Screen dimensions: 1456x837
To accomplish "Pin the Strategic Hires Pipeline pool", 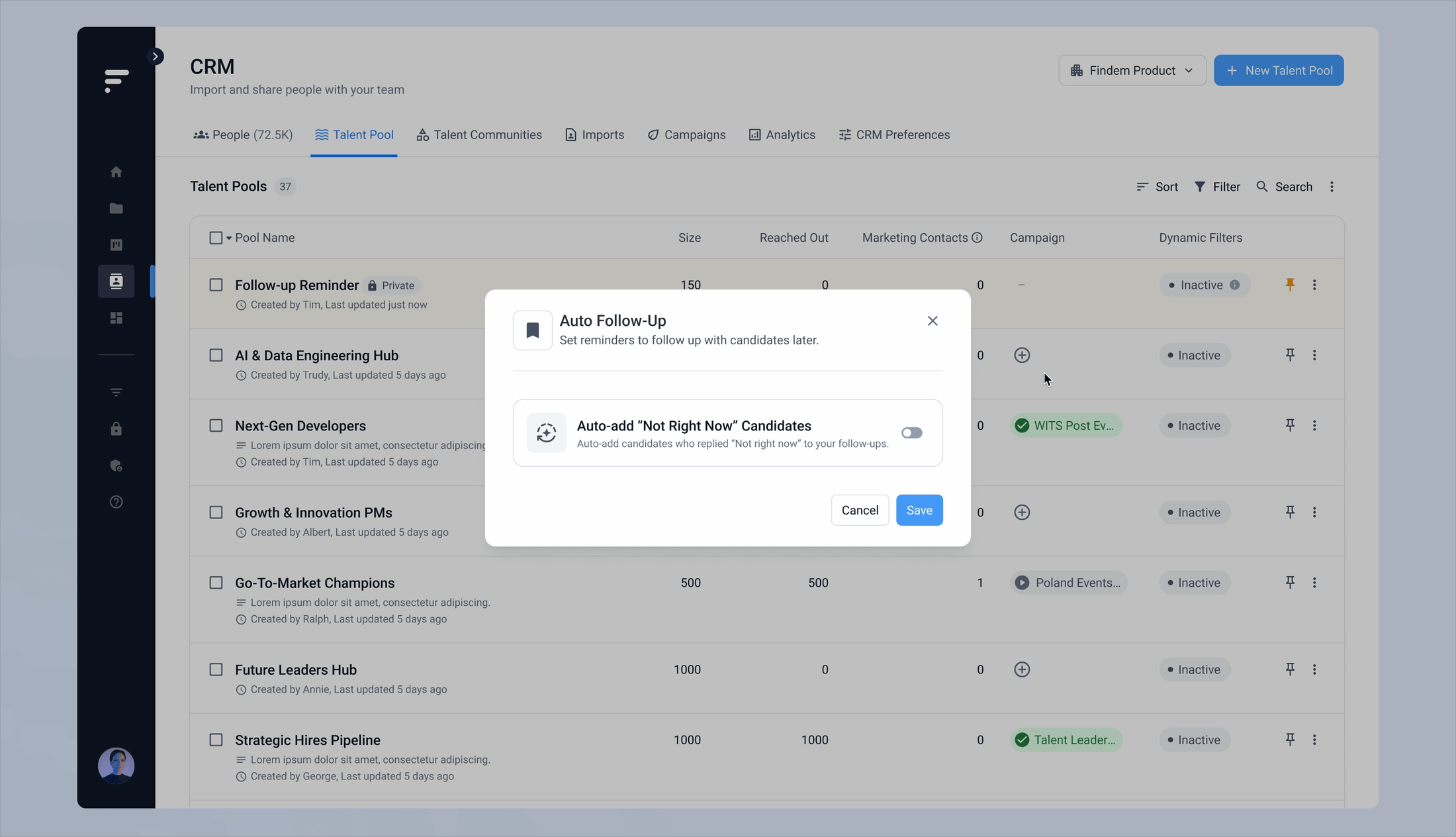I will pyautogui.click(x=1290, y=740).
